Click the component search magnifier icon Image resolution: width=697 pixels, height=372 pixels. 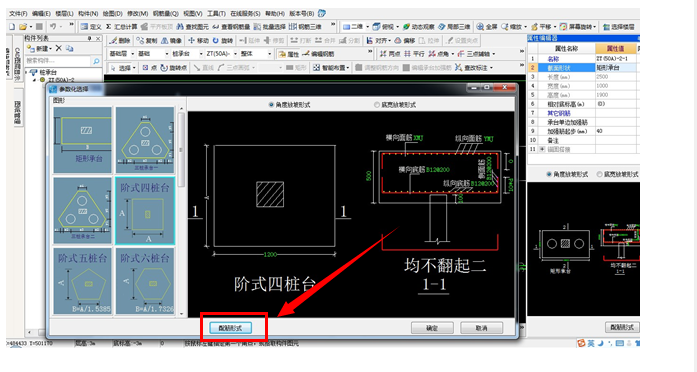96,61
